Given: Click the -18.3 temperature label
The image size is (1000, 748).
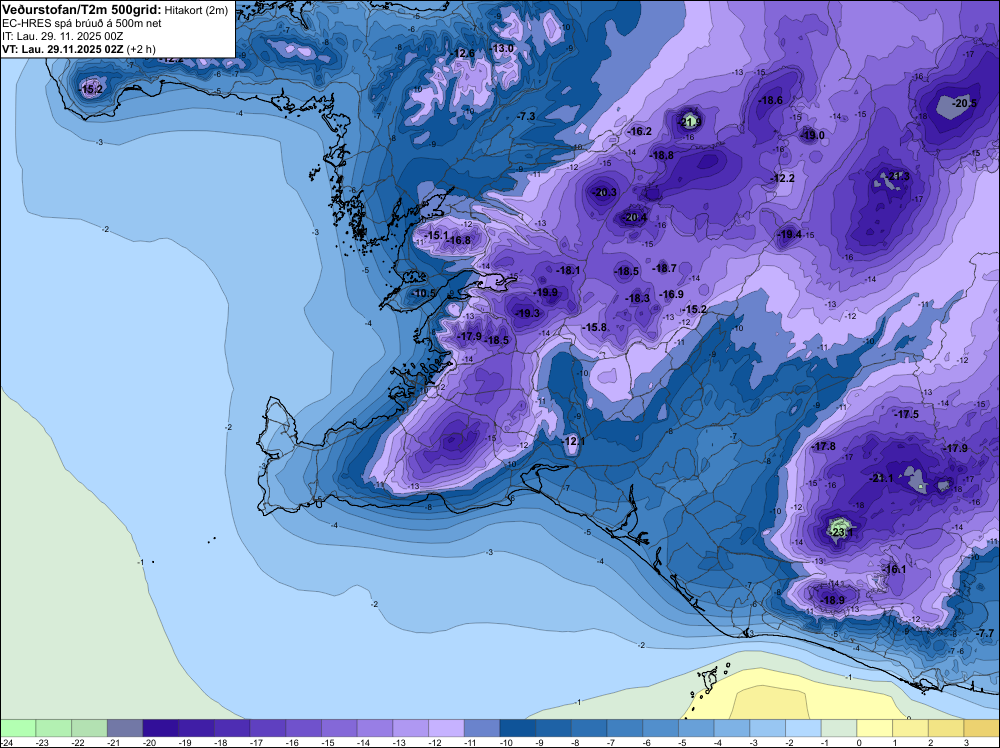Looking at the screenshot, I should [x=638, y=298].
